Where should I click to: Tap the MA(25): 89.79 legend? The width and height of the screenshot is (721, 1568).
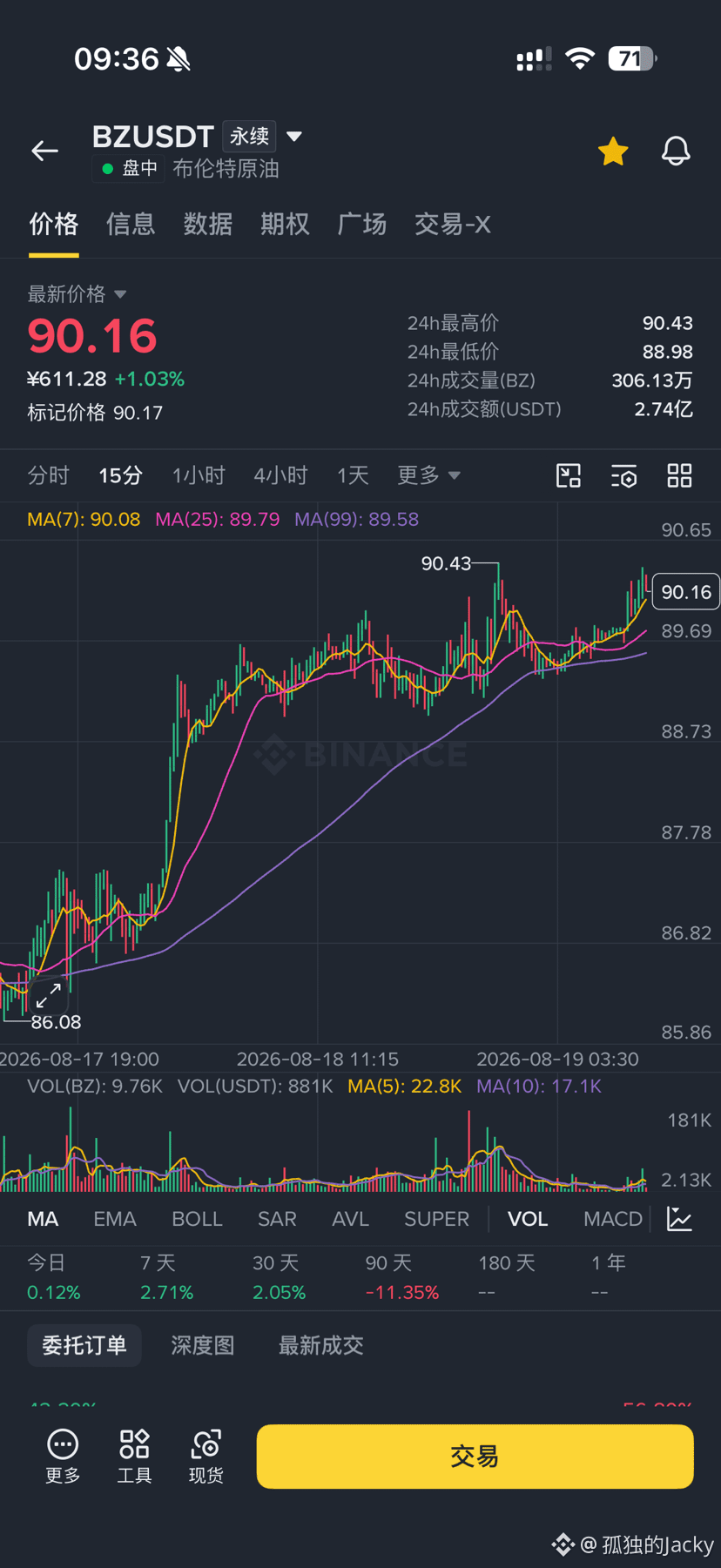tap(218, 520)
